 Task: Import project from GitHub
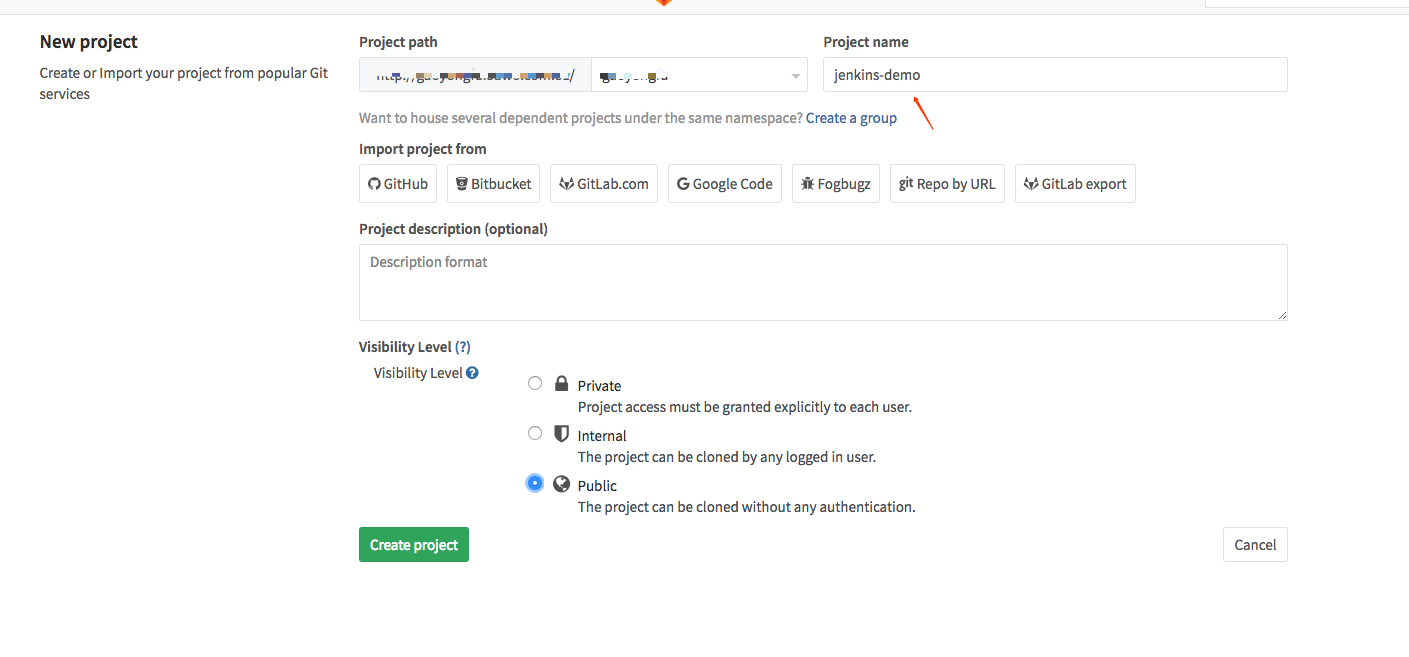(398, 184)
